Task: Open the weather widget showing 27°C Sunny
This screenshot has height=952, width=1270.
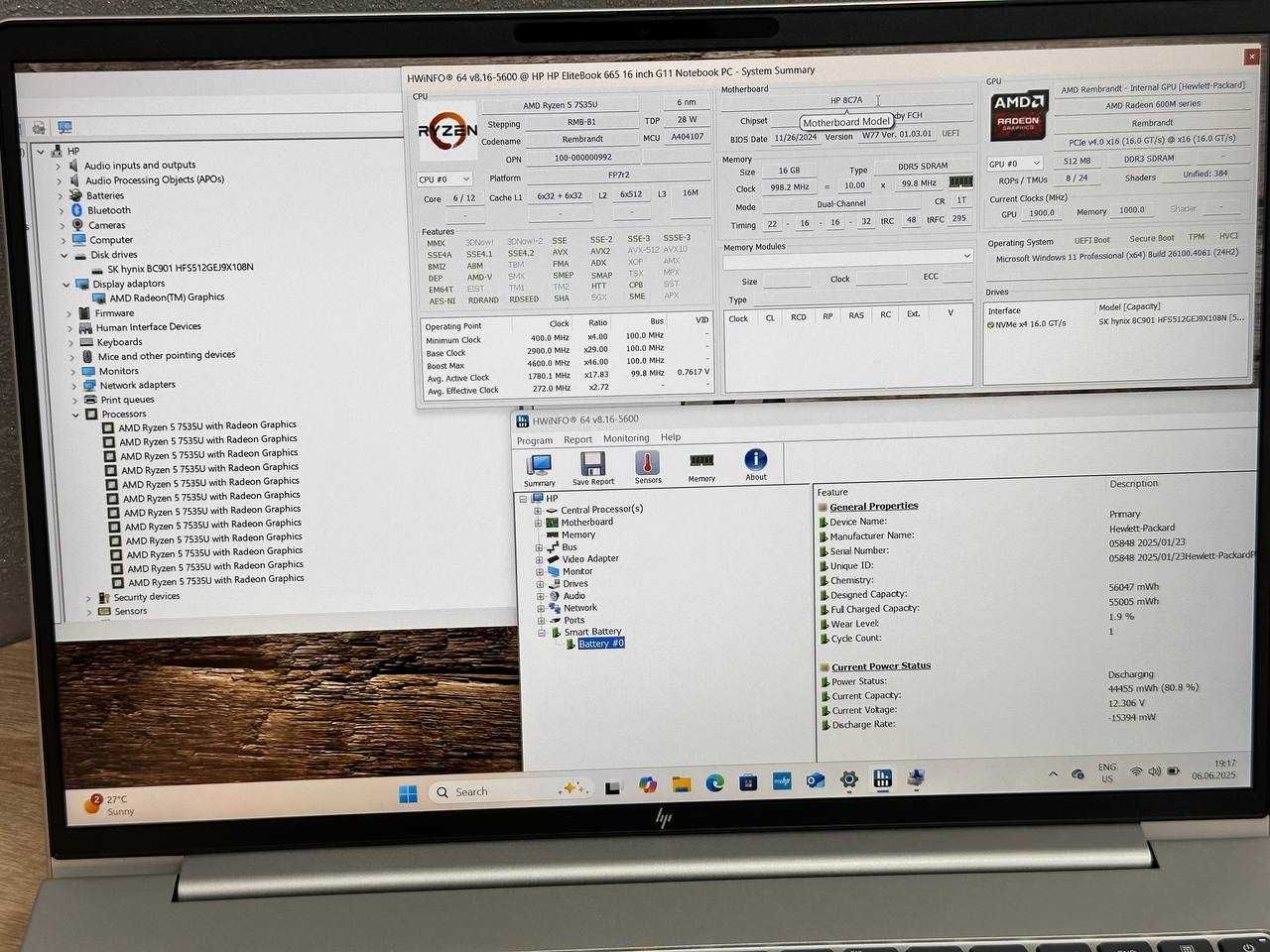Action: (109, 804)
